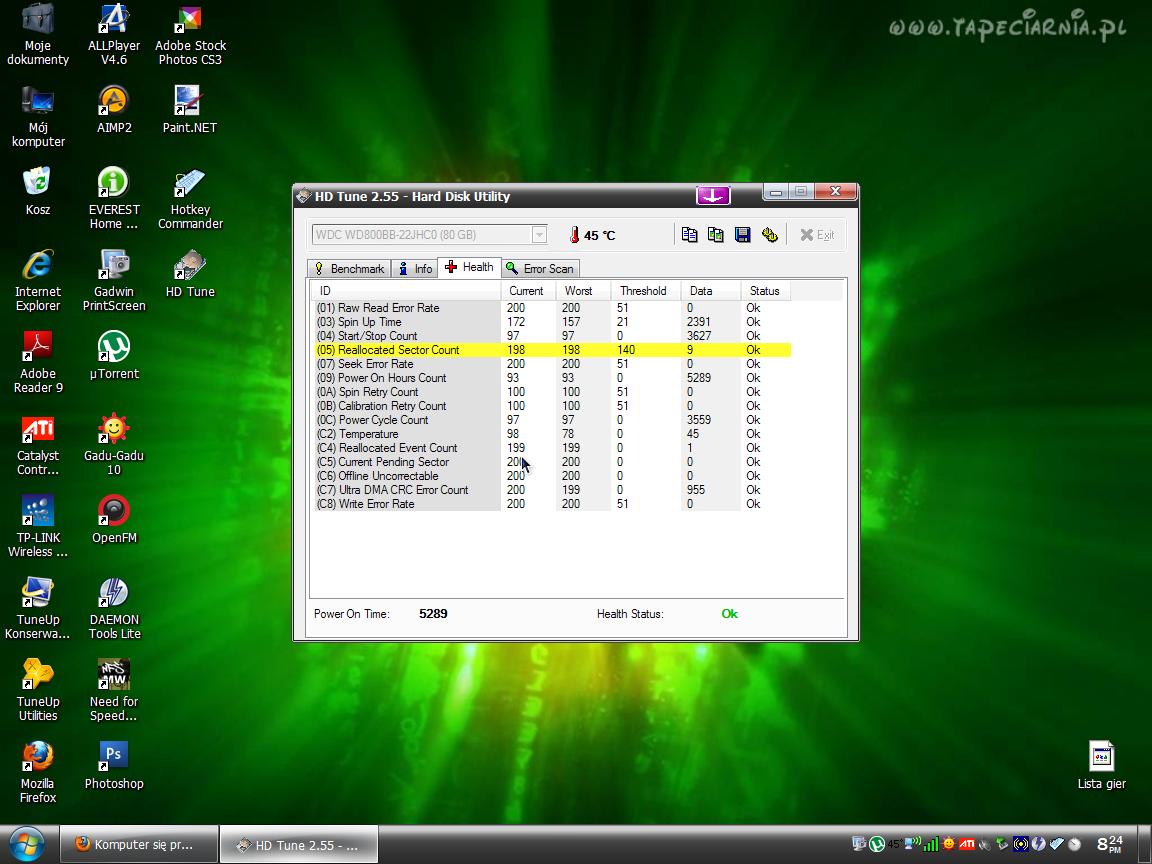
Task: Click the thermometer temperature indicator
Action: coord(575,236)
